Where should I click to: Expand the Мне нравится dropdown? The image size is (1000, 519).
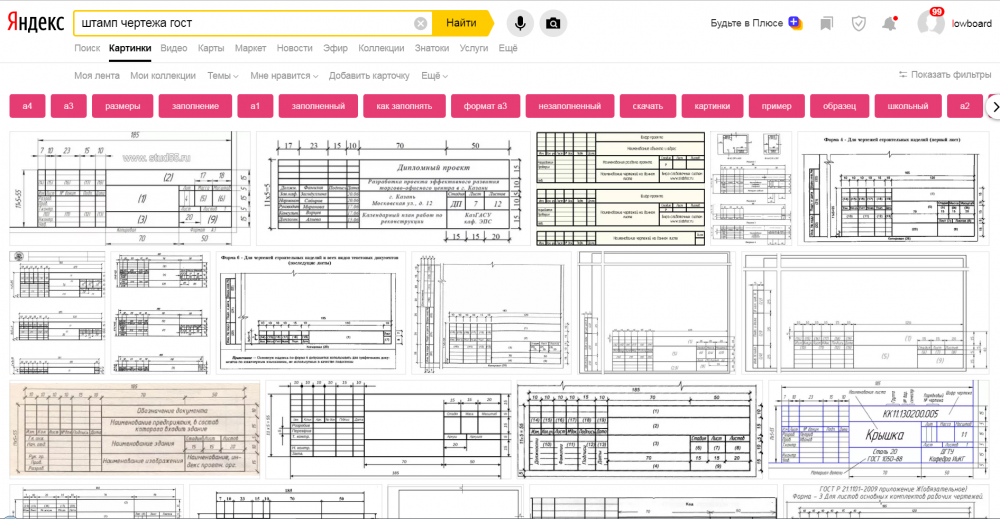tap(284, 75)
